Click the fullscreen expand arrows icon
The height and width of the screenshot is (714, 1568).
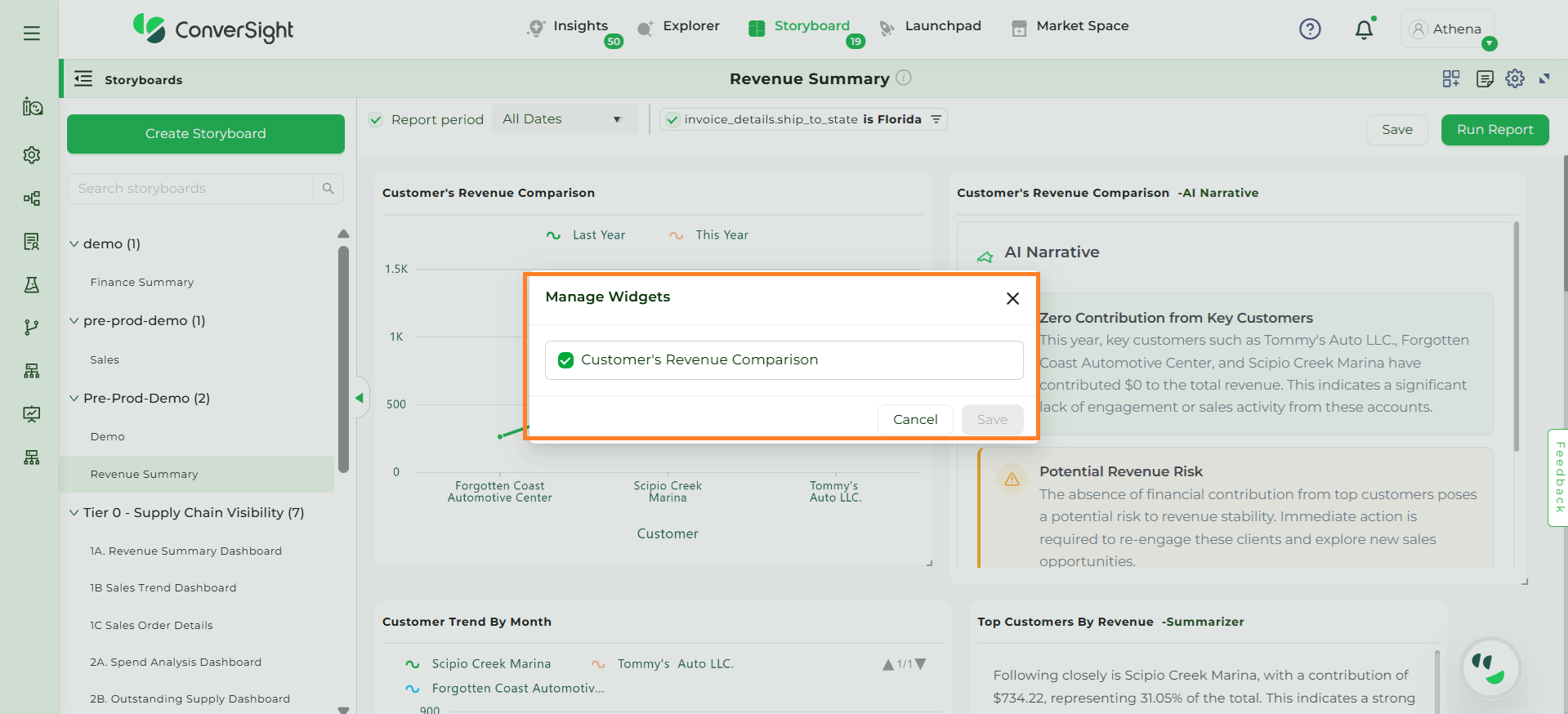tap(1544, 78)
